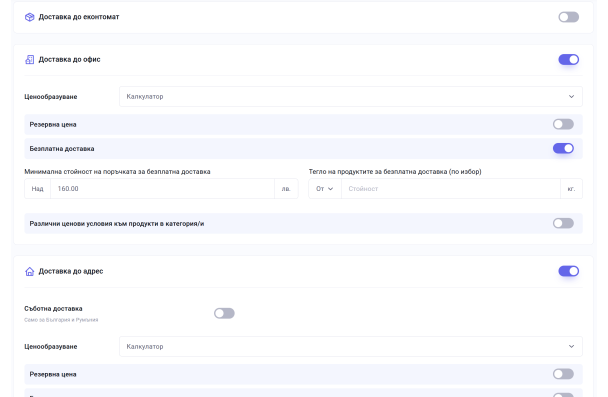Click the лв. currency suffix
This screenshot has width=608, height=397.
coord(286,189)
